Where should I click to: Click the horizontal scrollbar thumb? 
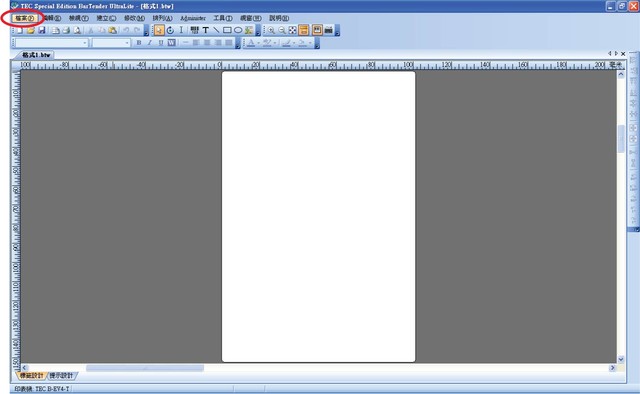click(x=145, y=368)
